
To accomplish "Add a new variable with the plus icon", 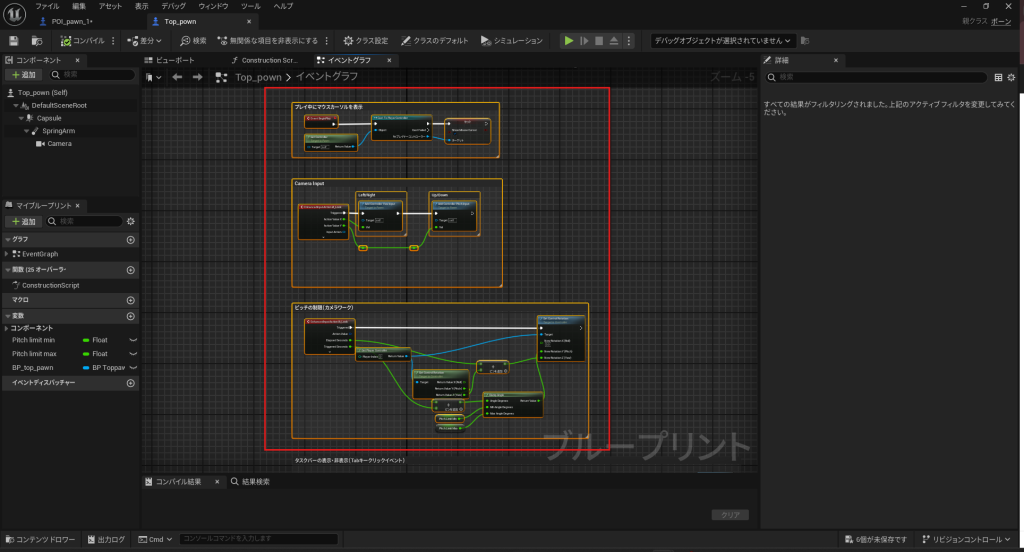I will (x=130, y=317).
